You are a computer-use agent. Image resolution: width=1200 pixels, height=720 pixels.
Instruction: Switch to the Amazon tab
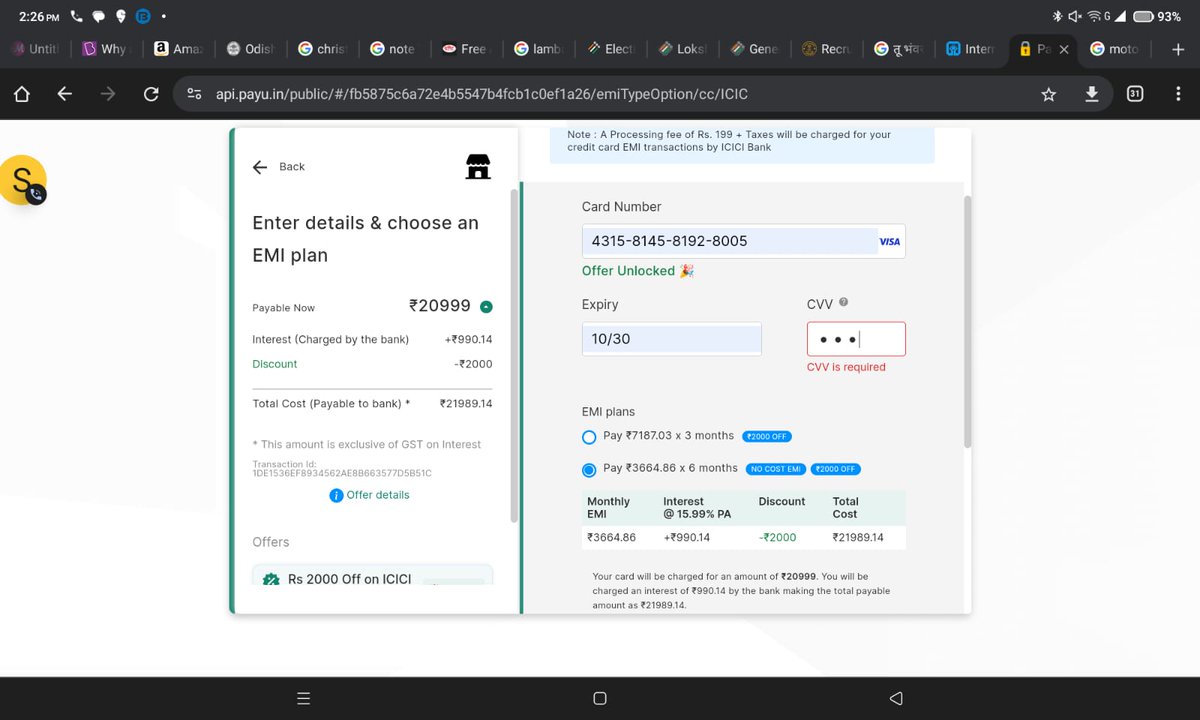click(x=180, y=48)
